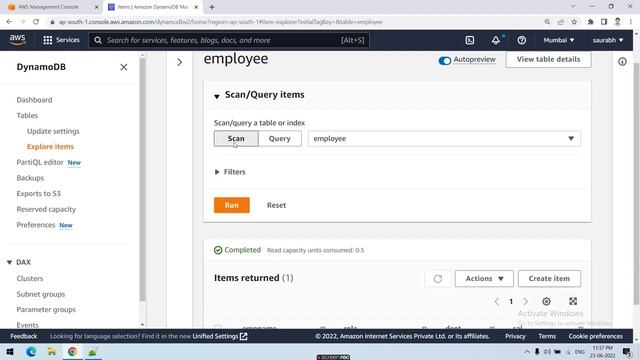Click the sidebar vertical scrollbar
The width and height of the screenshot is (640, 360).
coord(142,179)
